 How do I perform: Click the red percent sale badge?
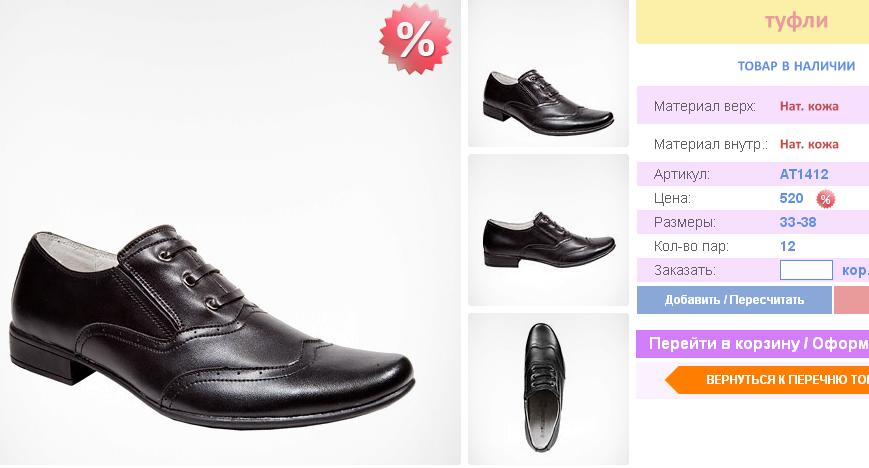[414, 39]
